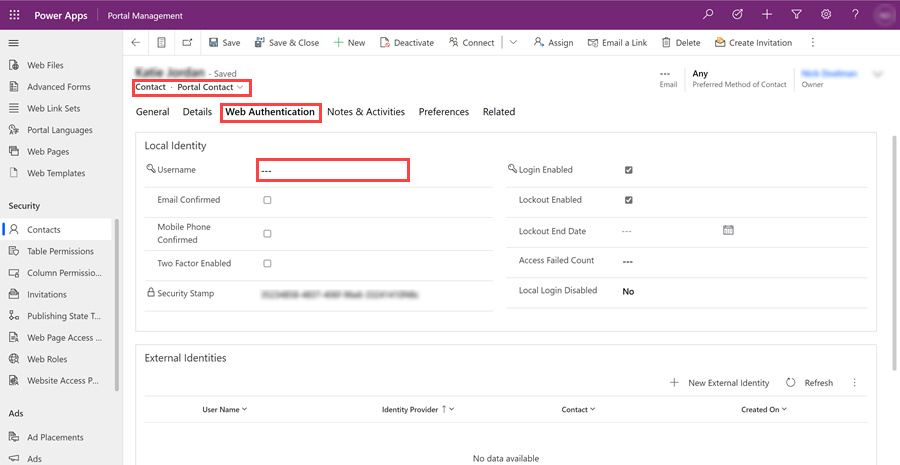The image size is (900, 465).
Task: Switch to the General tab
Action: pyautogui.click(x=153, y=112)
